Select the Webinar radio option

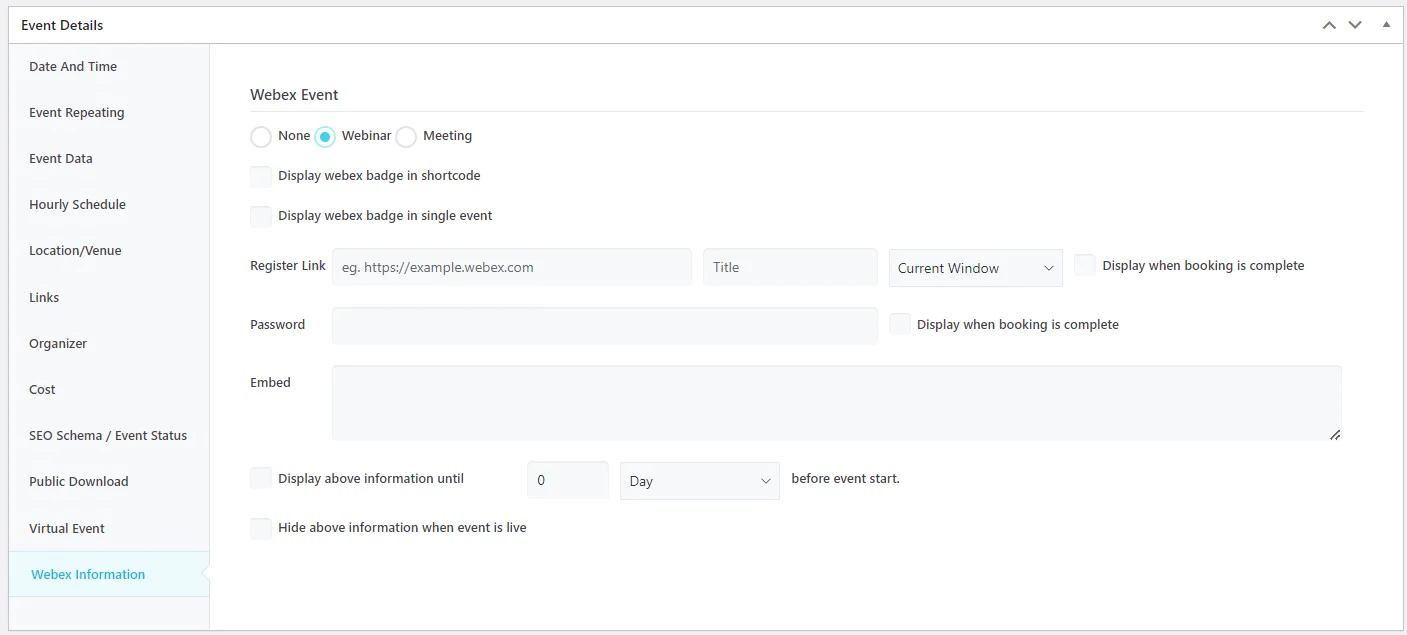pos(325,136)
